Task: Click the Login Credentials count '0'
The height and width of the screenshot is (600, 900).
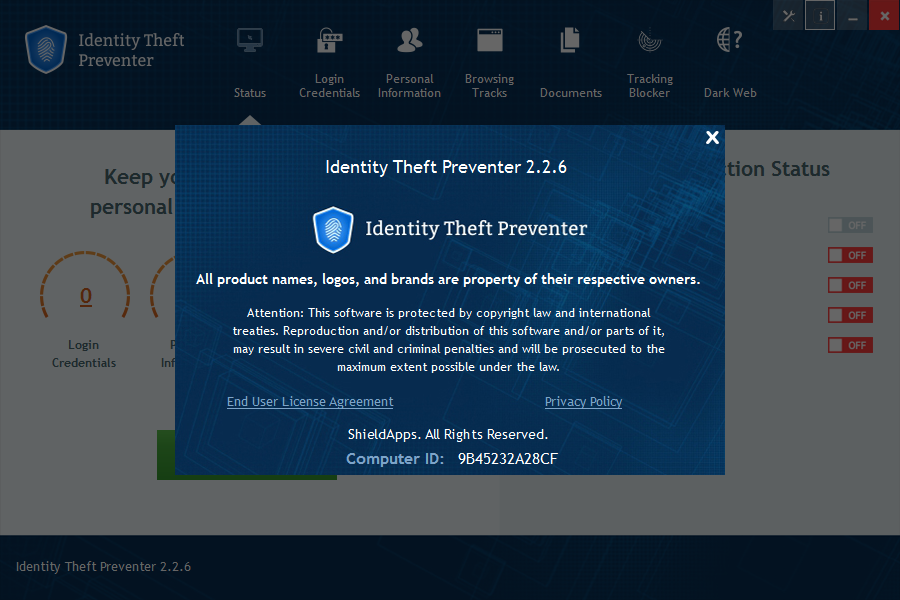Action: tap(86, 296)
